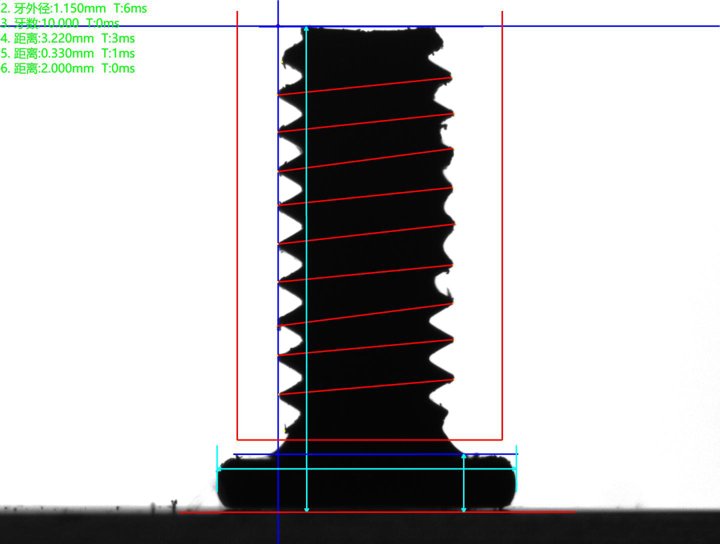
Task: Select the horizontal blue line at top
Action: (600, 26)
